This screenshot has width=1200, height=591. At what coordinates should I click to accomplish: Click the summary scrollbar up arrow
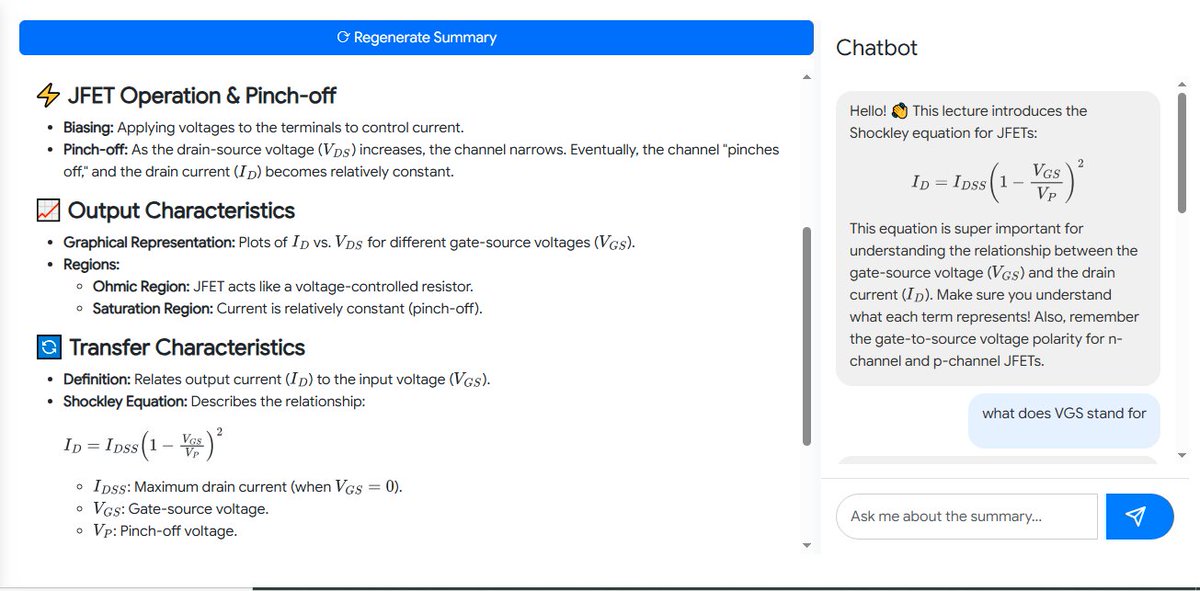click(x=806, y=75)
